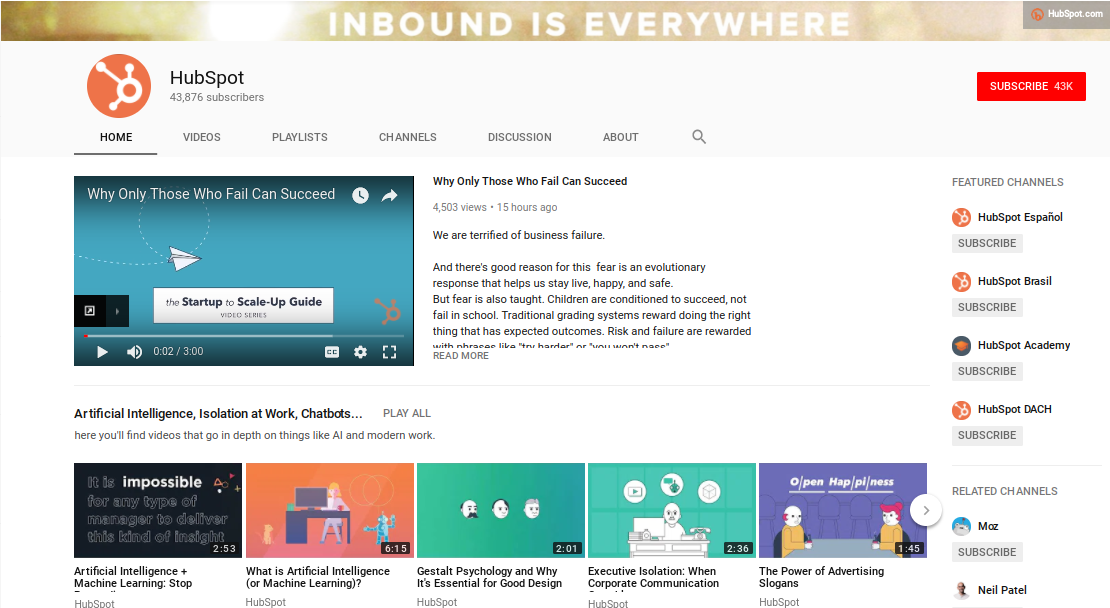Open the HubSpot Academy channel name
Image resolution: width=1110 pixels, height=608 pixels.
point(1024,345)
